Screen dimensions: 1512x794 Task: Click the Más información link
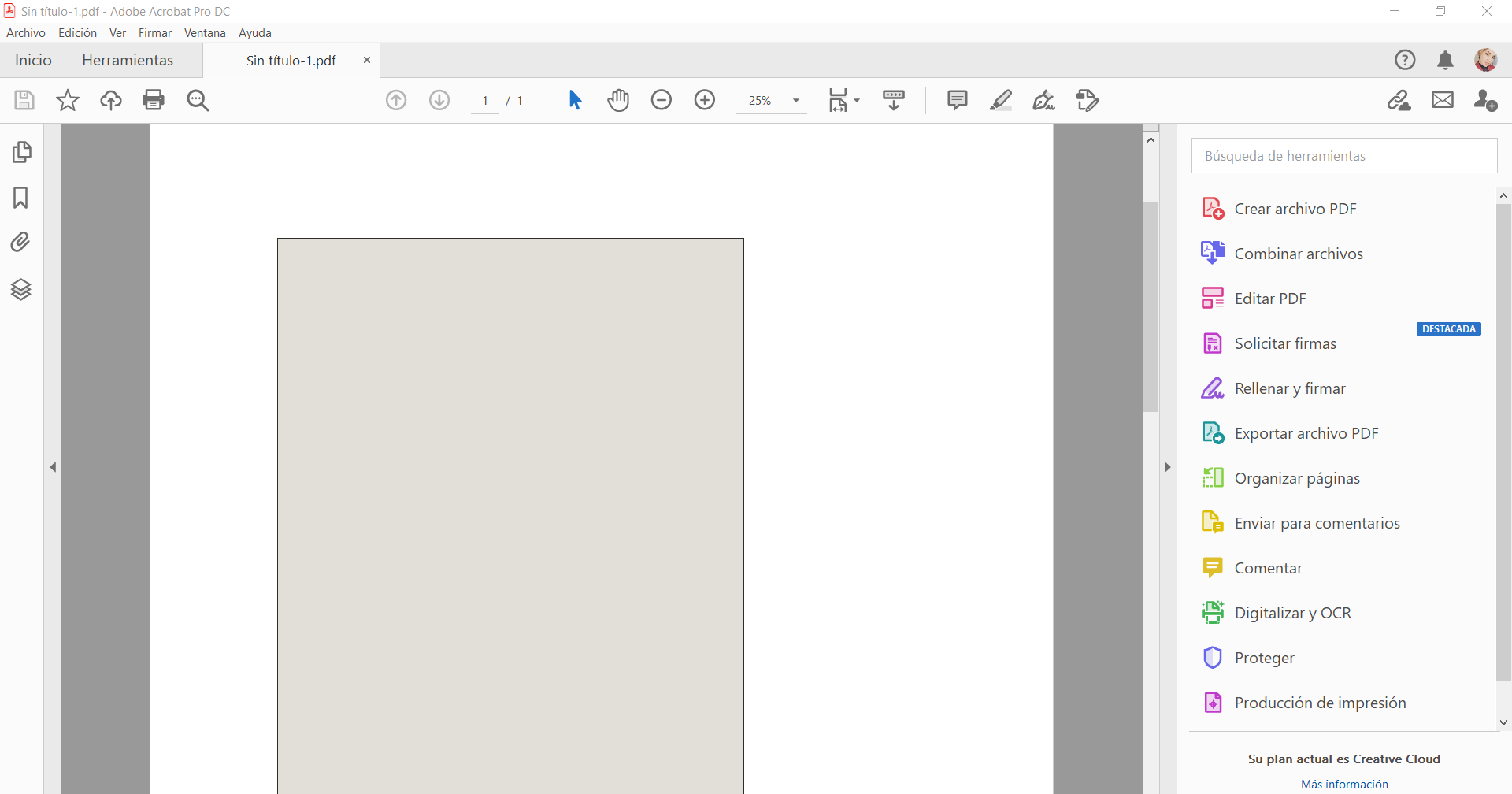(1344, 784)
